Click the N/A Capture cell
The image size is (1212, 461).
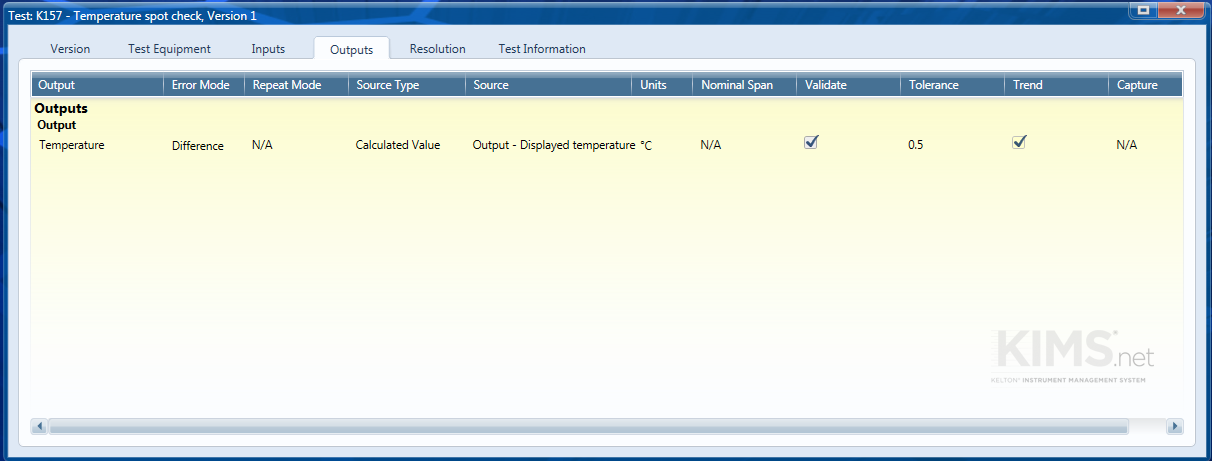click(1127, 145)
